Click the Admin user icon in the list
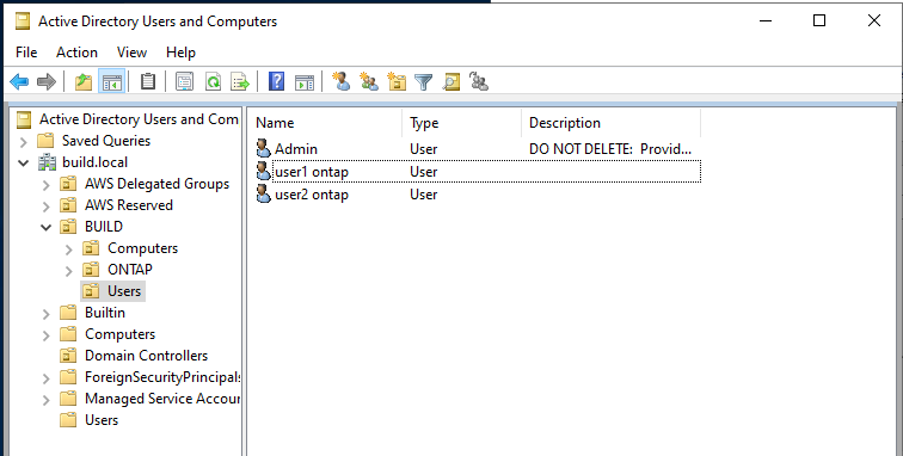The image size is (904, 456). point(263,149)
